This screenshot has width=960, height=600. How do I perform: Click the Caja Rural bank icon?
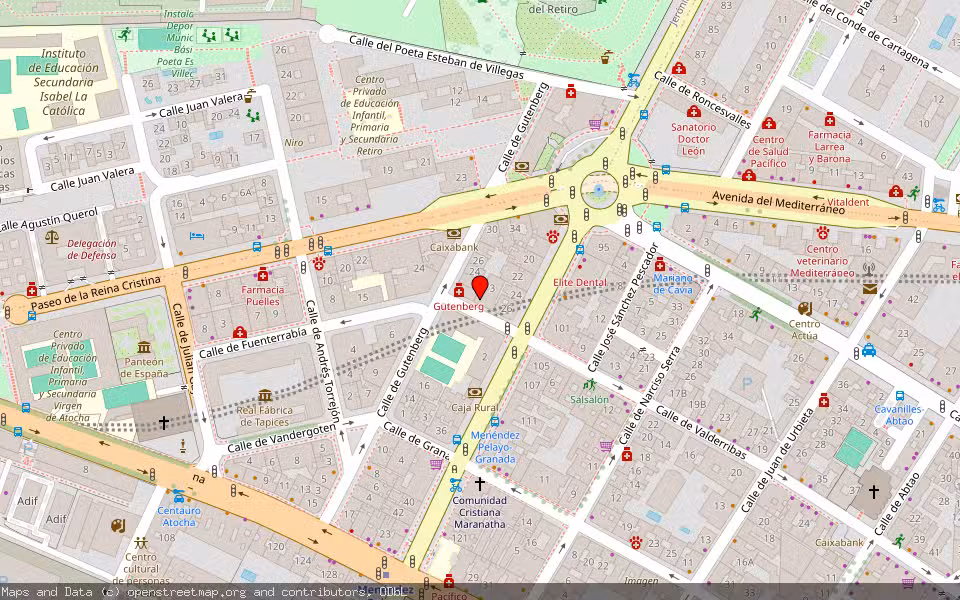[x=475, y=393]
